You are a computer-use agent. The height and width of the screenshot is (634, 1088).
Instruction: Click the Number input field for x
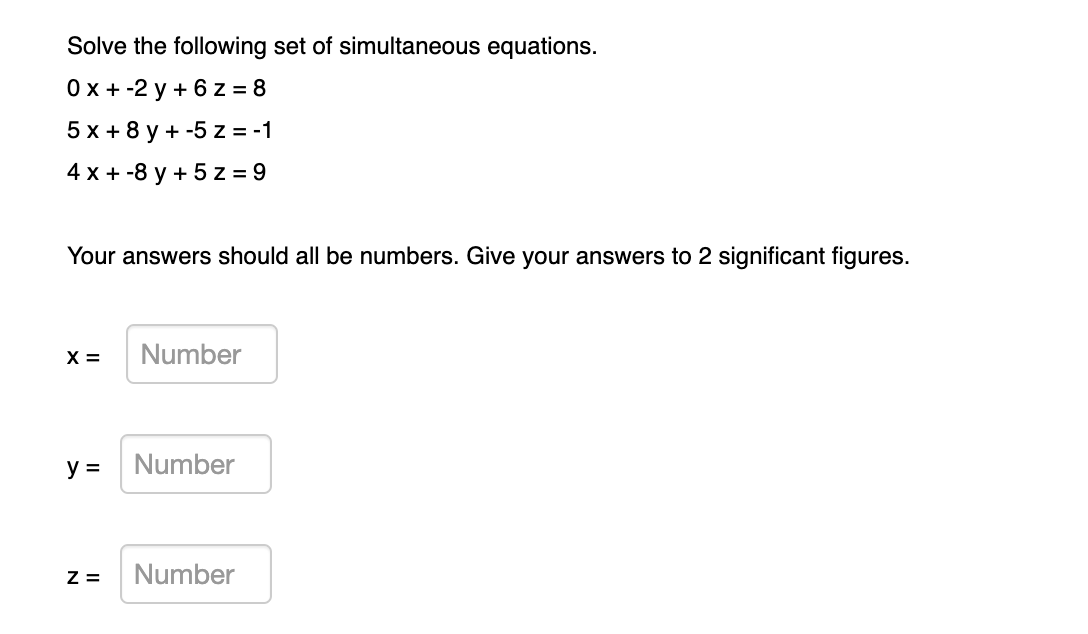coord(201,354)
